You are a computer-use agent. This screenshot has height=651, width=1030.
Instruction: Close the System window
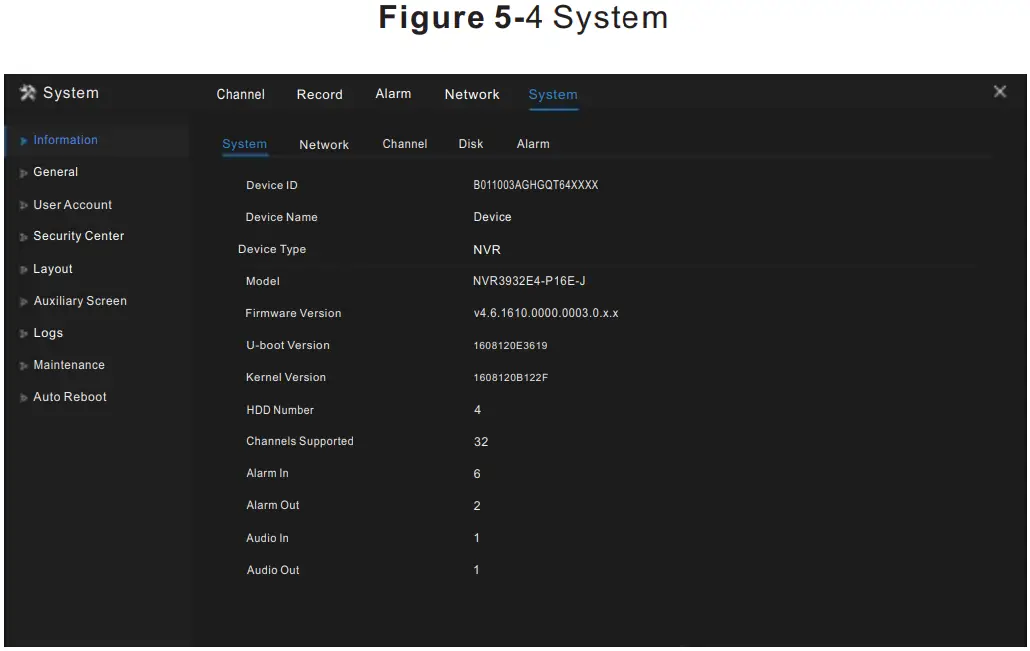(x=999, y=91)
